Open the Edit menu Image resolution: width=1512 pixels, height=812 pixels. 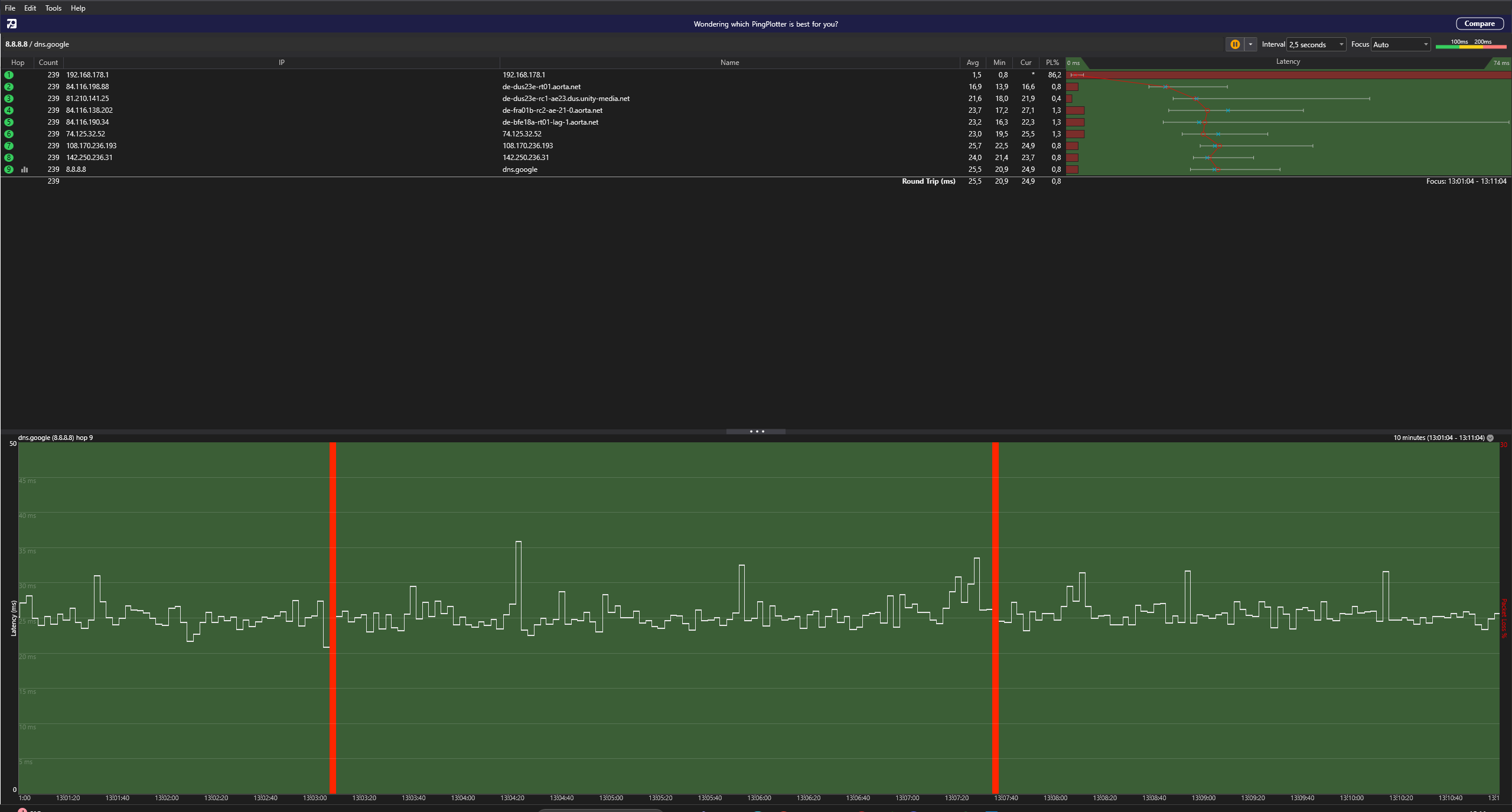pos(30,8)
